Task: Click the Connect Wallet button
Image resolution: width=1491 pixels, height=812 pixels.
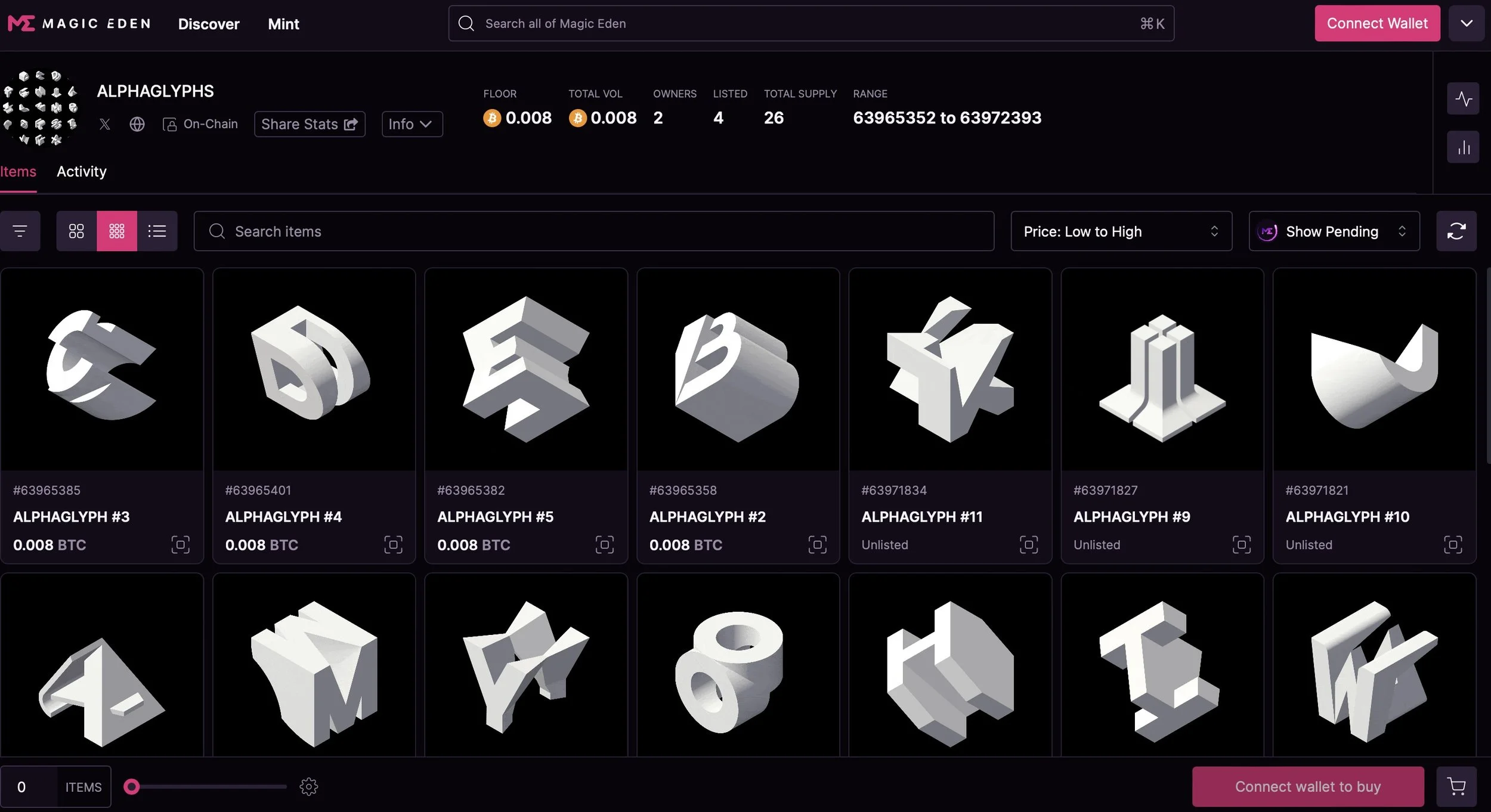Action: click(x=1376, y=24)
